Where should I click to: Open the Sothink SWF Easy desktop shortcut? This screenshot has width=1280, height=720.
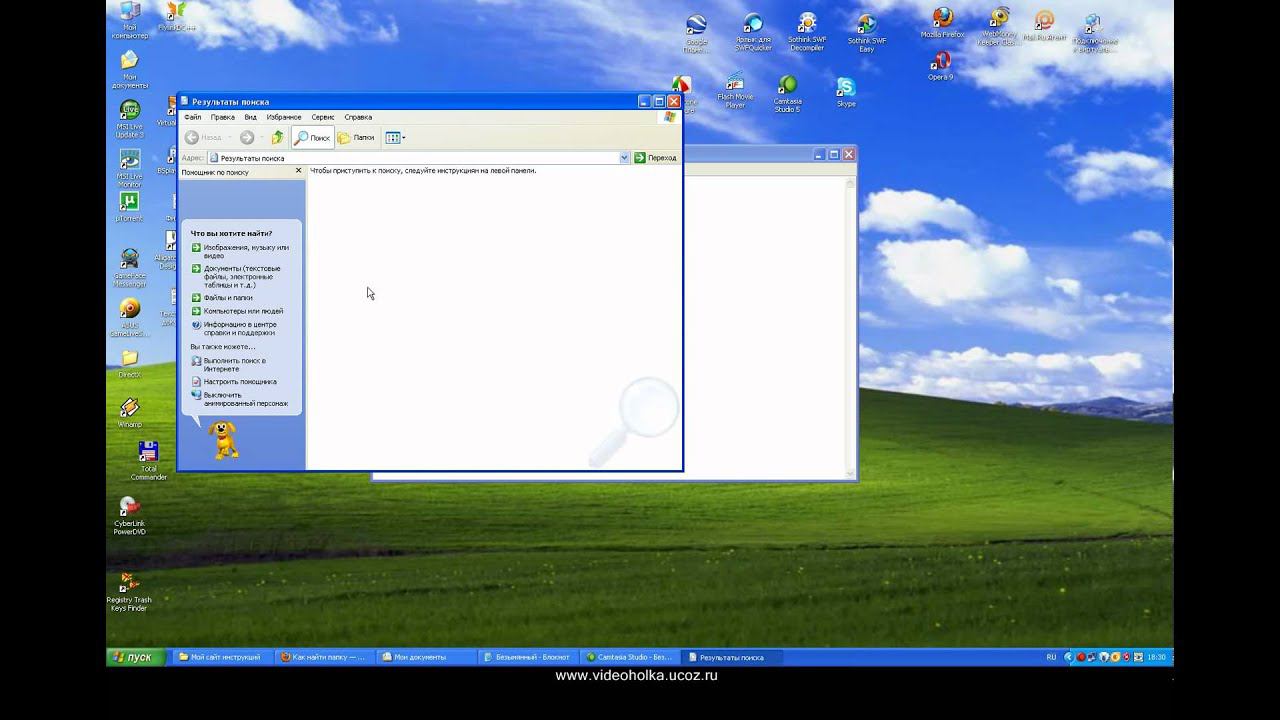click(x=866, y=32)
